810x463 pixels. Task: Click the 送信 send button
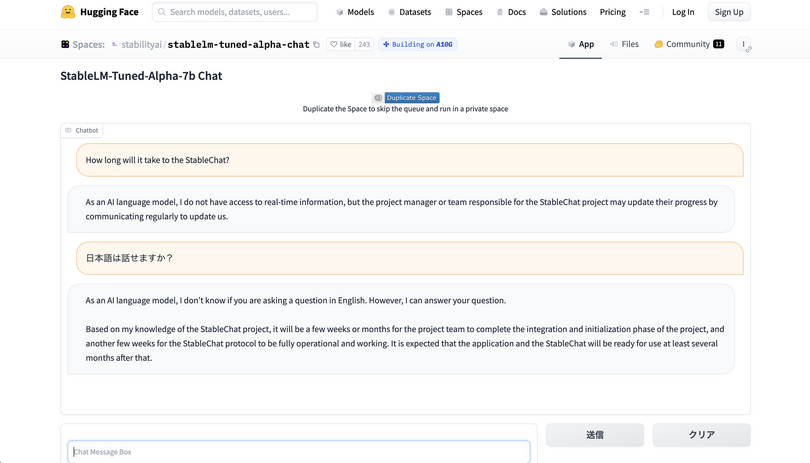595,435
